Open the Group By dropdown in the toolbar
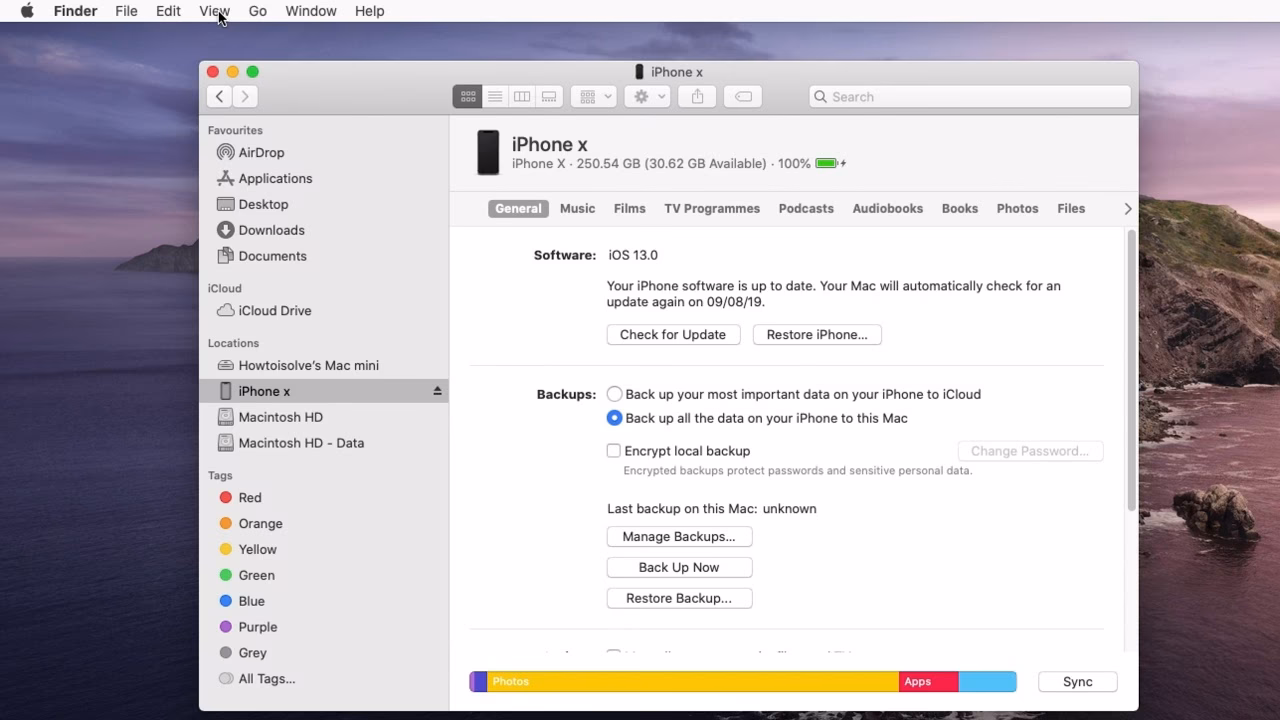 (x=594, y=96)
